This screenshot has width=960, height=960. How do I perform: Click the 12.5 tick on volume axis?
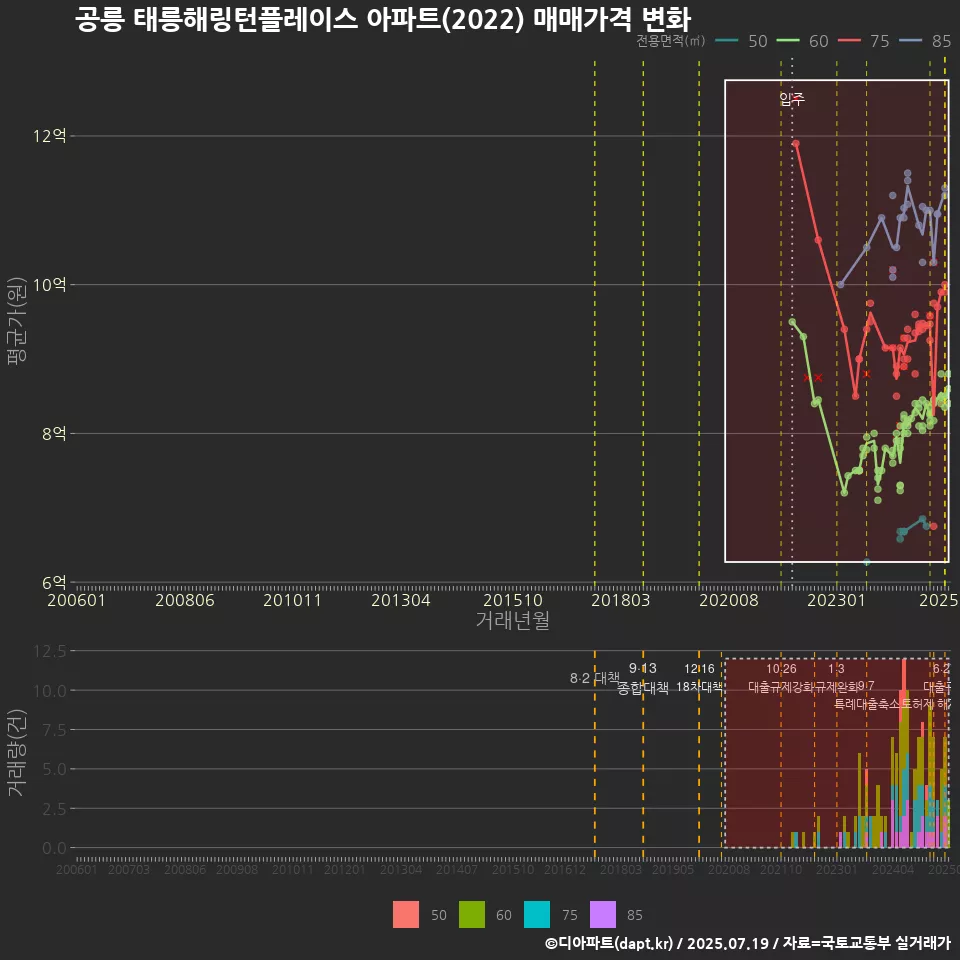[x=50, y=651]
